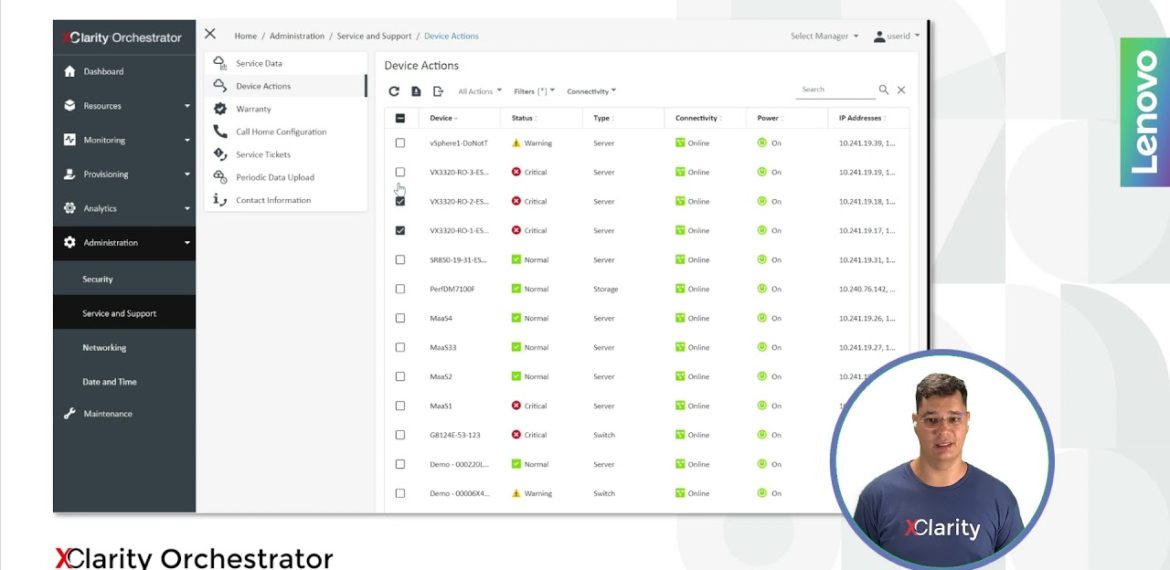The width and height of the screenshot is (1170, 570).
Task: Check the SR850-19-31 row checkbox
Action: pyautogui.click(x=400, y=260)
